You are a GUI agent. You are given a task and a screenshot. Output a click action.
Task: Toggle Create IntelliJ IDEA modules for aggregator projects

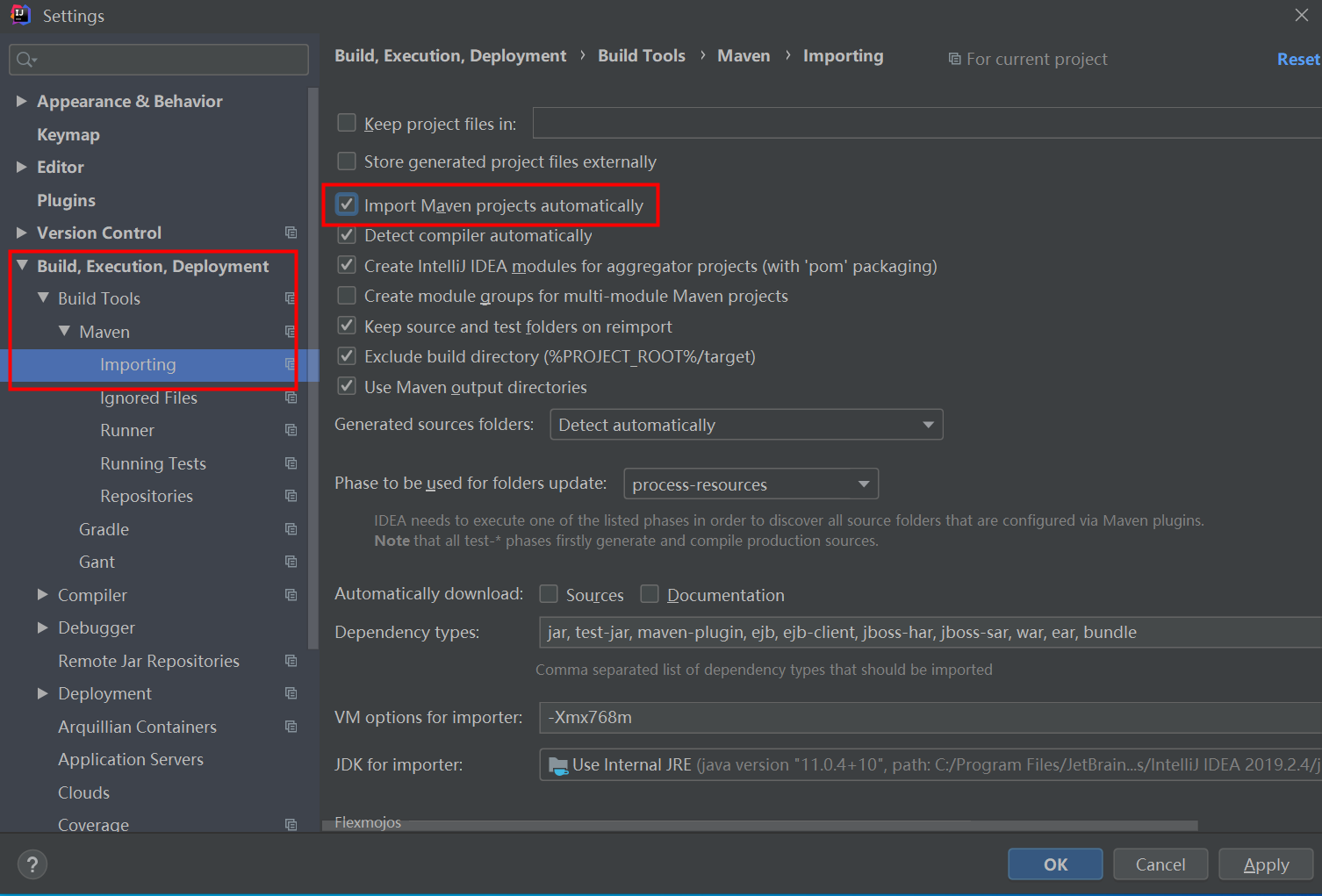click(x=347, y=265)
